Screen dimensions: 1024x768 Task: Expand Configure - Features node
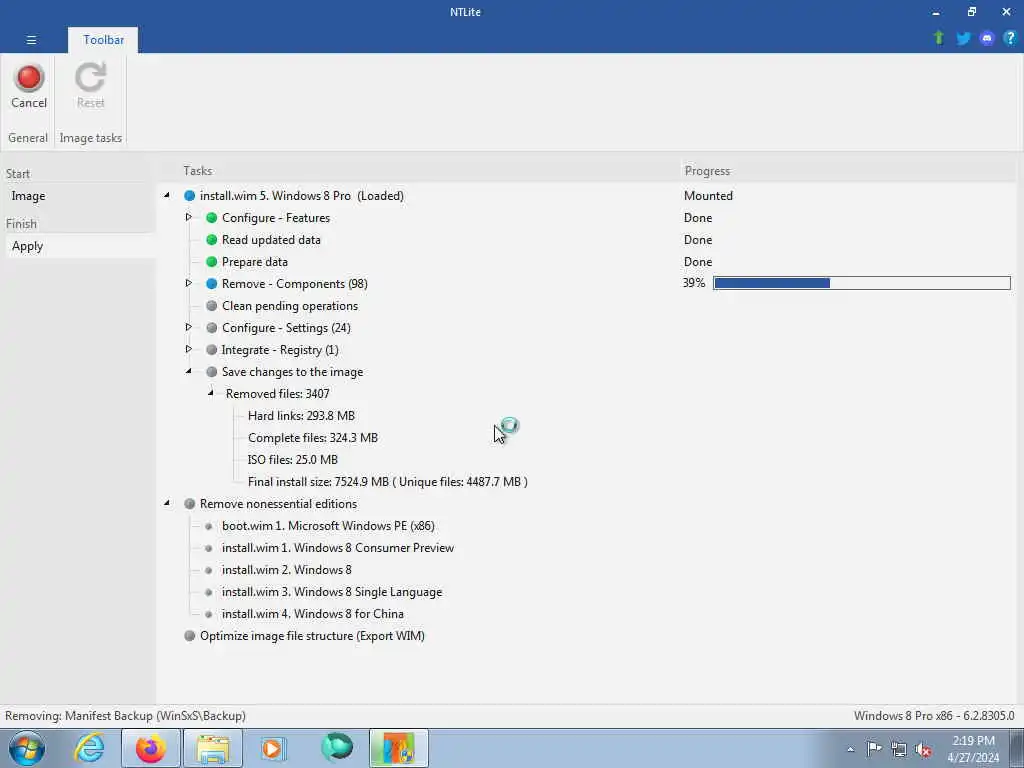click(x=189, y=217)
